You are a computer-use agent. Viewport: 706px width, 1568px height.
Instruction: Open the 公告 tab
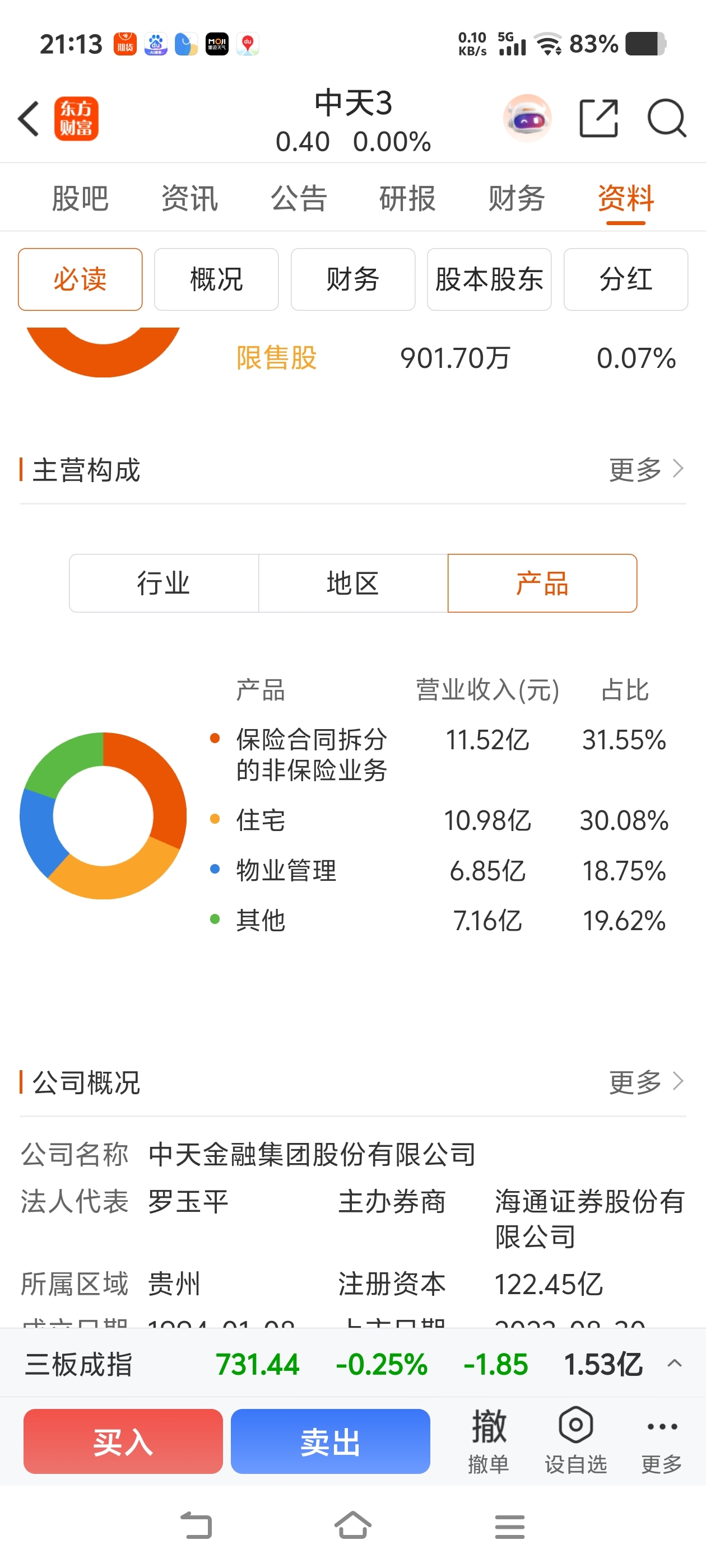(299, 198)
